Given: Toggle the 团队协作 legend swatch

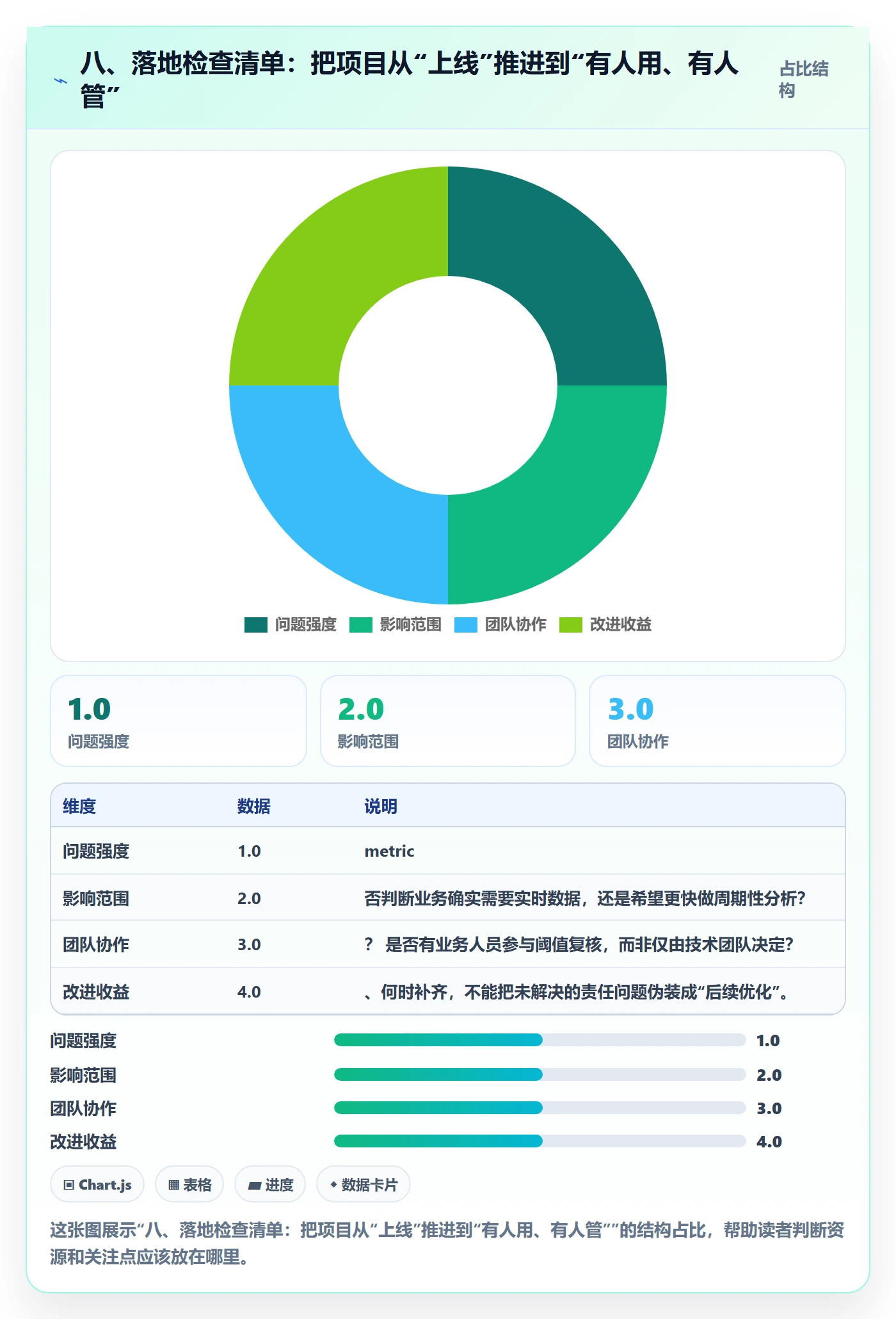Looking at the screenshot, I should point(465,624).
